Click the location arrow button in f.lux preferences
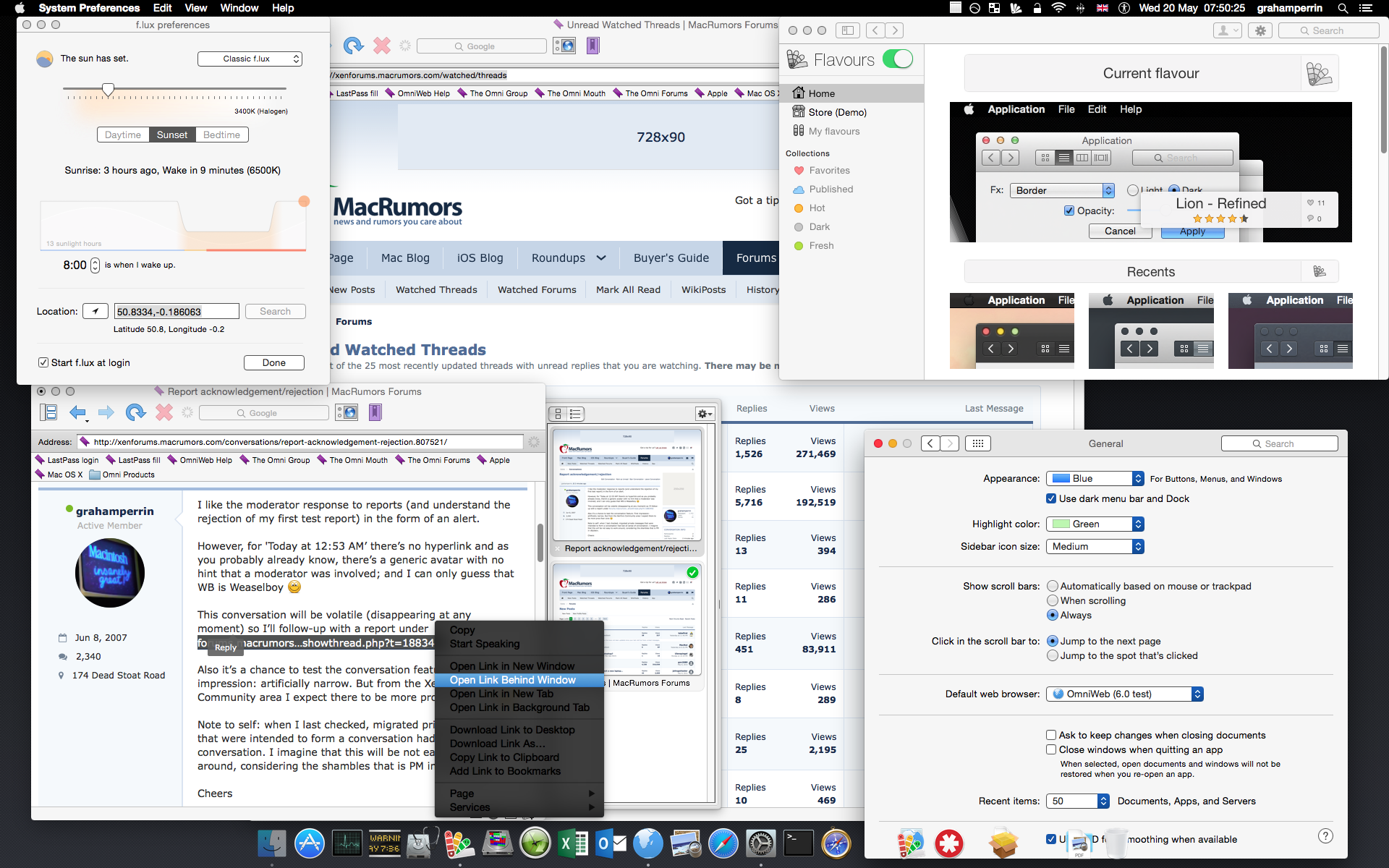 pos(95,311)
